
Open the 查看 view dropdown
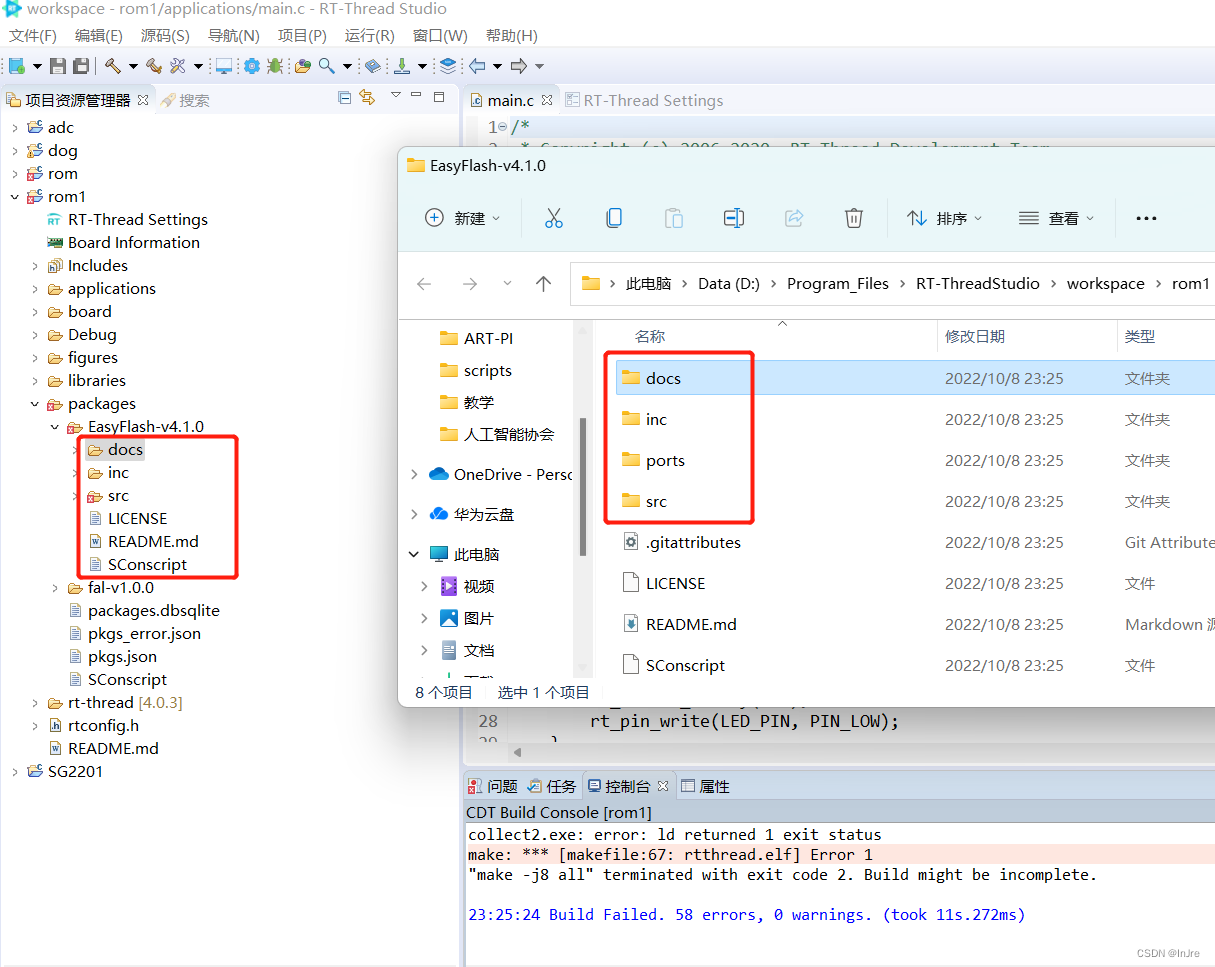pos(1056,218)
